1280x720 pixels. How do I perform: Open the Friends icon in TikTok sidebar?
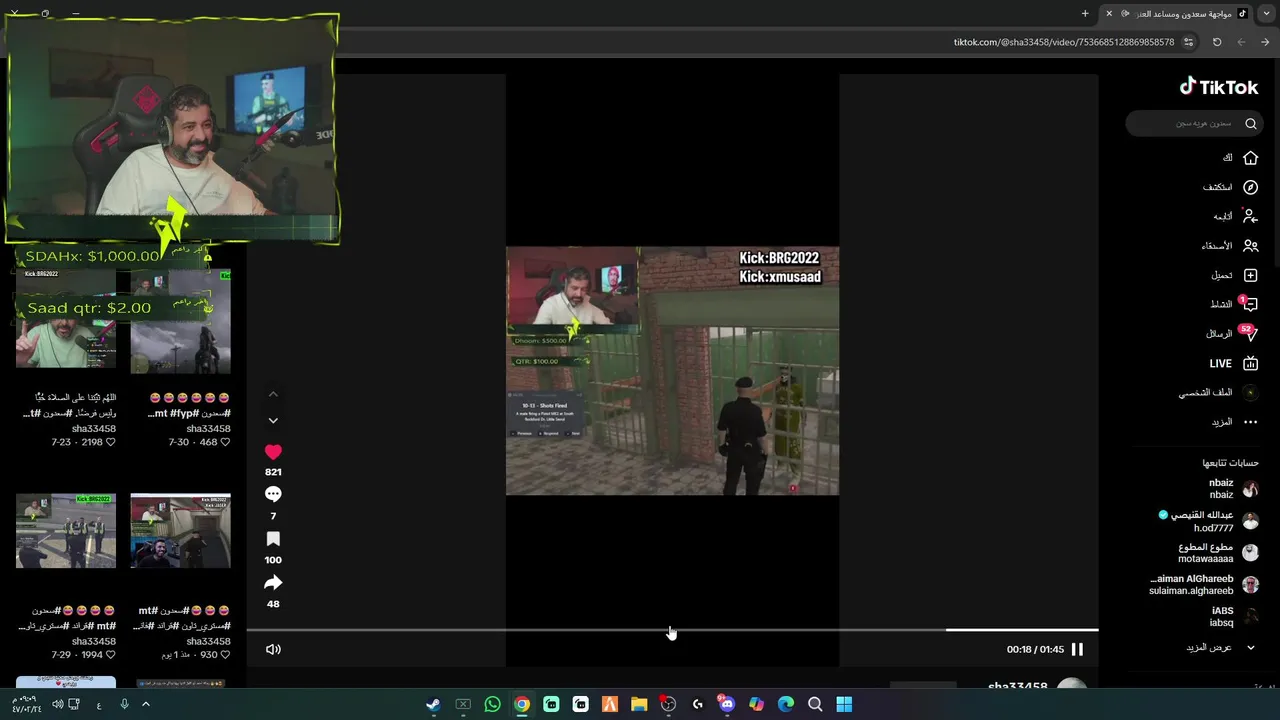click(1250, 245)
